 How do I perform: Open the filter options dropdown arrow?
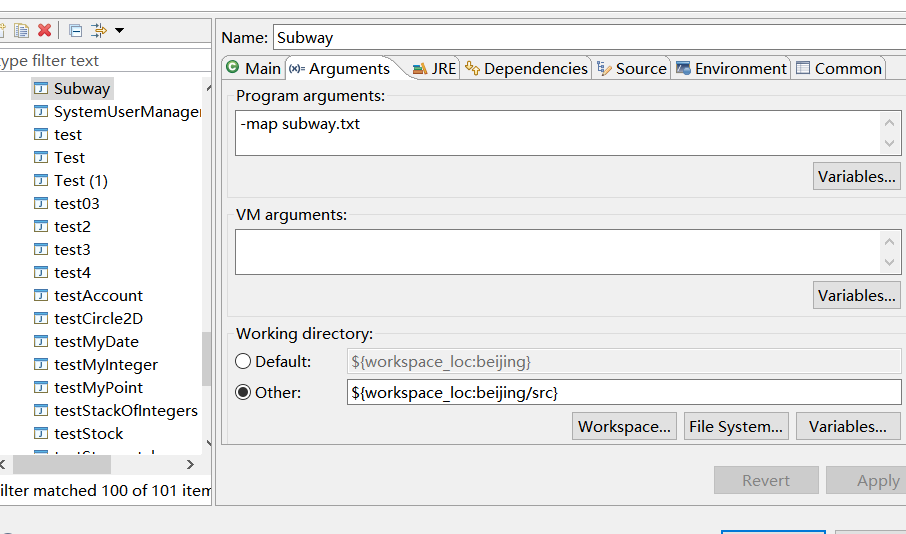point(119,30)
